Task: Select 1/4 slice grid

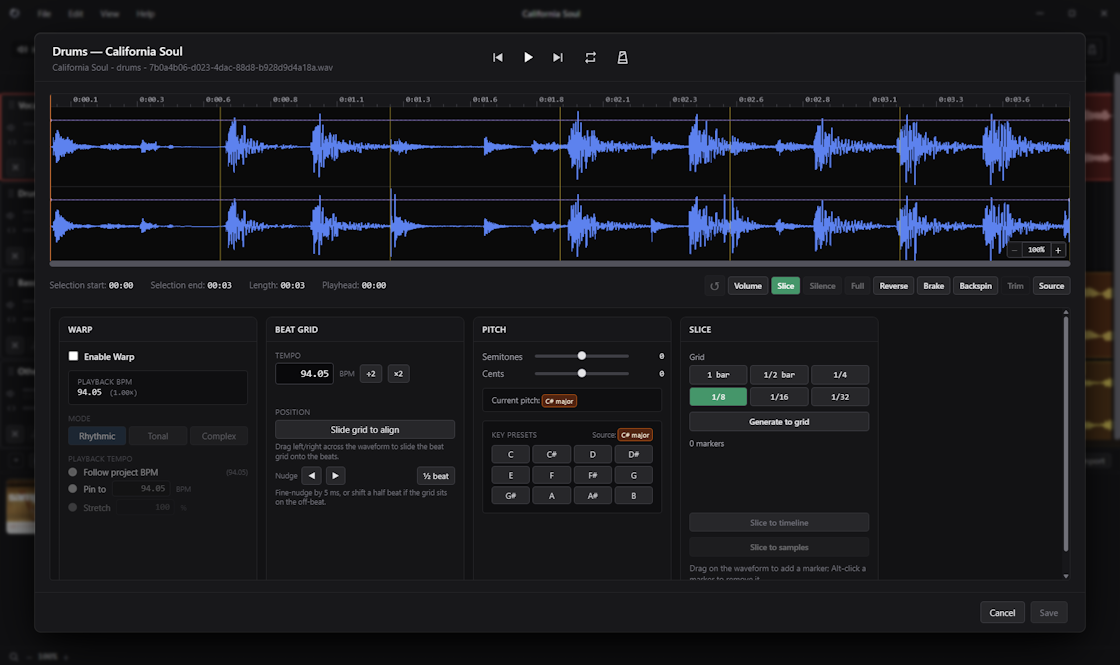Action: (x=840, y=375)
